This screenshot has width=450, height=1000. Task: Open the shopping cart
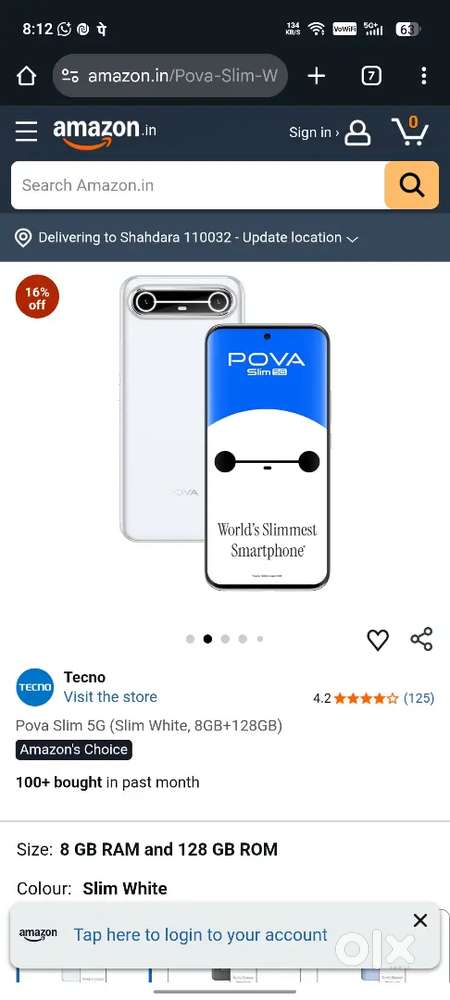tap(410, 131)
